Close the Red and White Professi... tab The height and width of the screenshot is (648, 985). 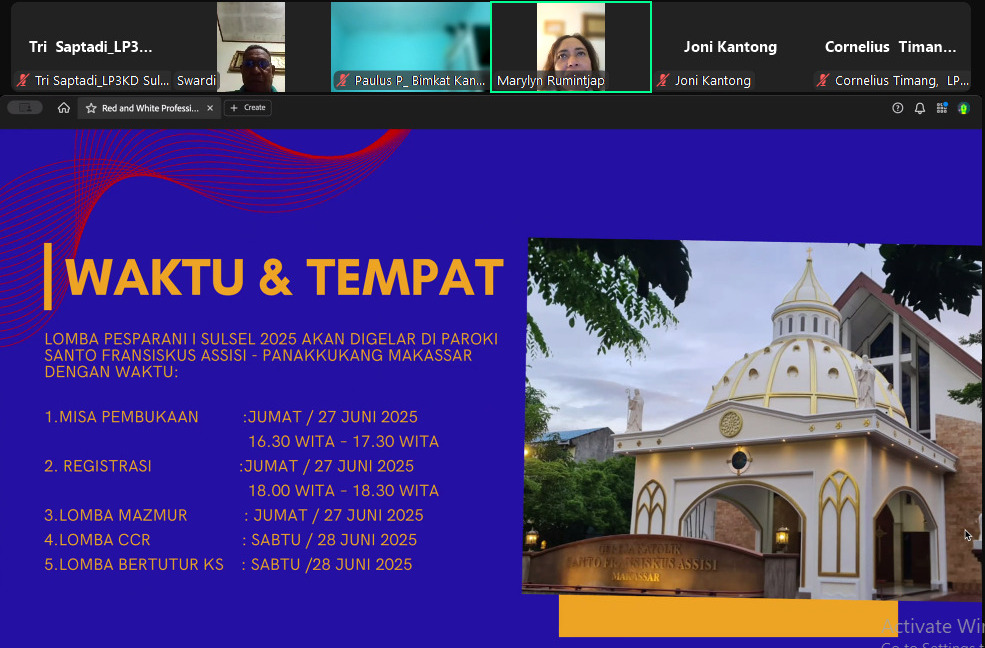210,108
